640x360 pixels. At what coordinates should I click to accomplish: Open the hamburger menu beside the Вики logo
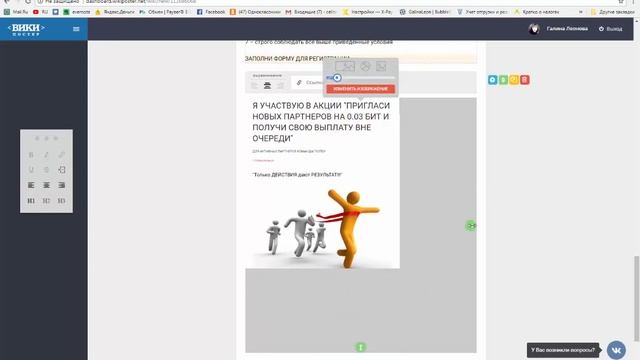tap(76, 29)
